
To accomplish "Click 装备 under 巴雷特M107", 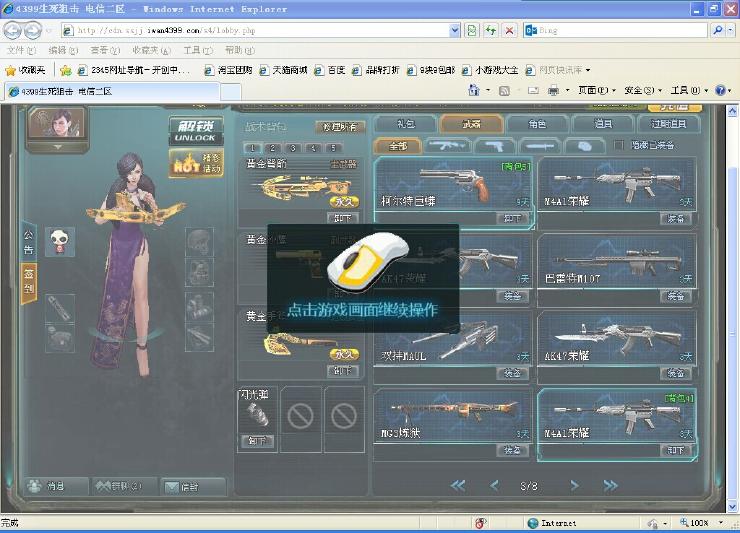I will click(675, 296).
